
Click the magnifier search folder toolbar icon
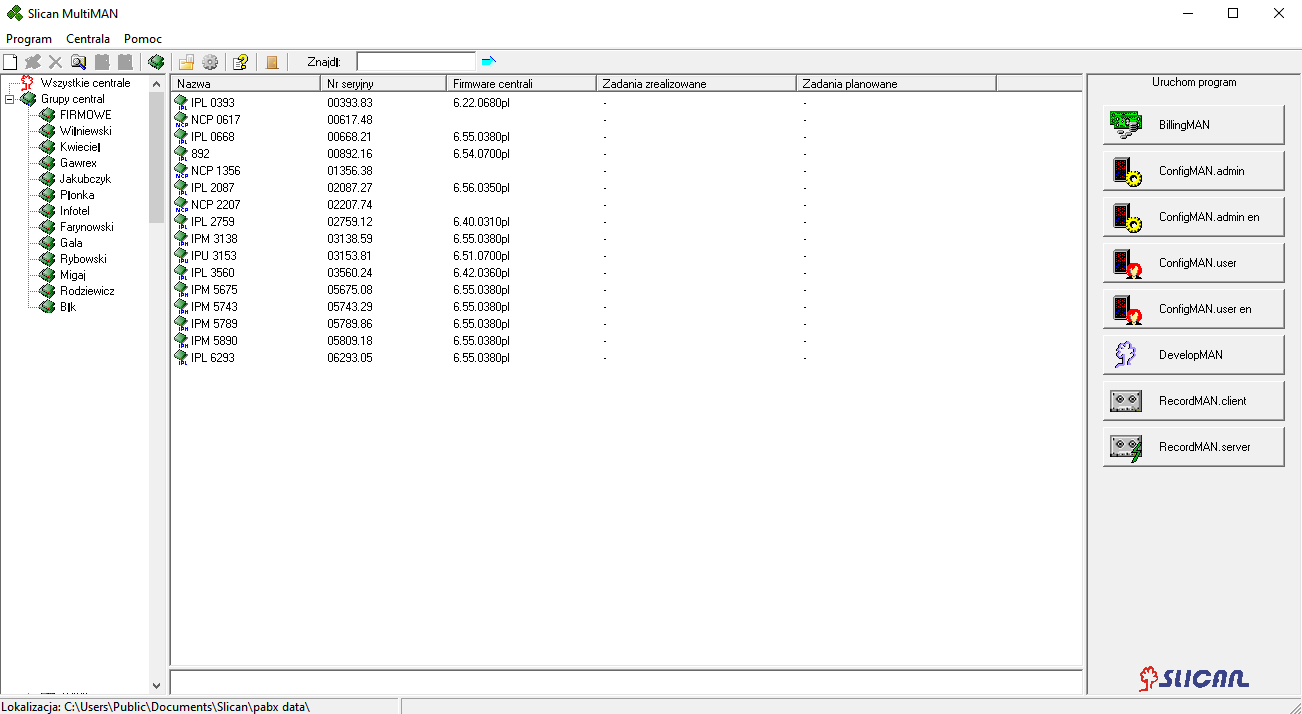point(78,62)
